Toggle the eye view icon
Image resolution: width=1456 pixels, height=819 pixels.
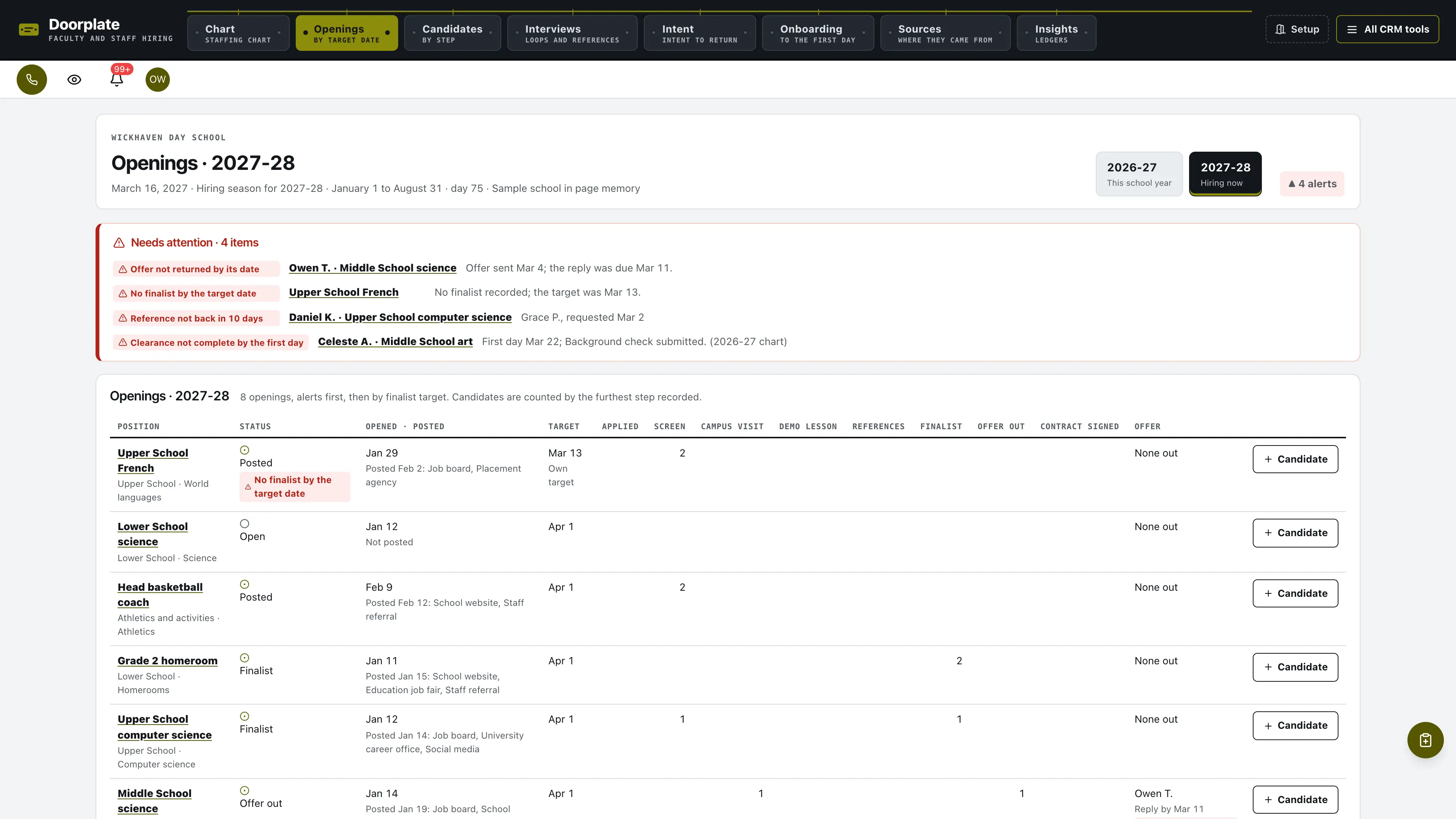tap(74, 80)
